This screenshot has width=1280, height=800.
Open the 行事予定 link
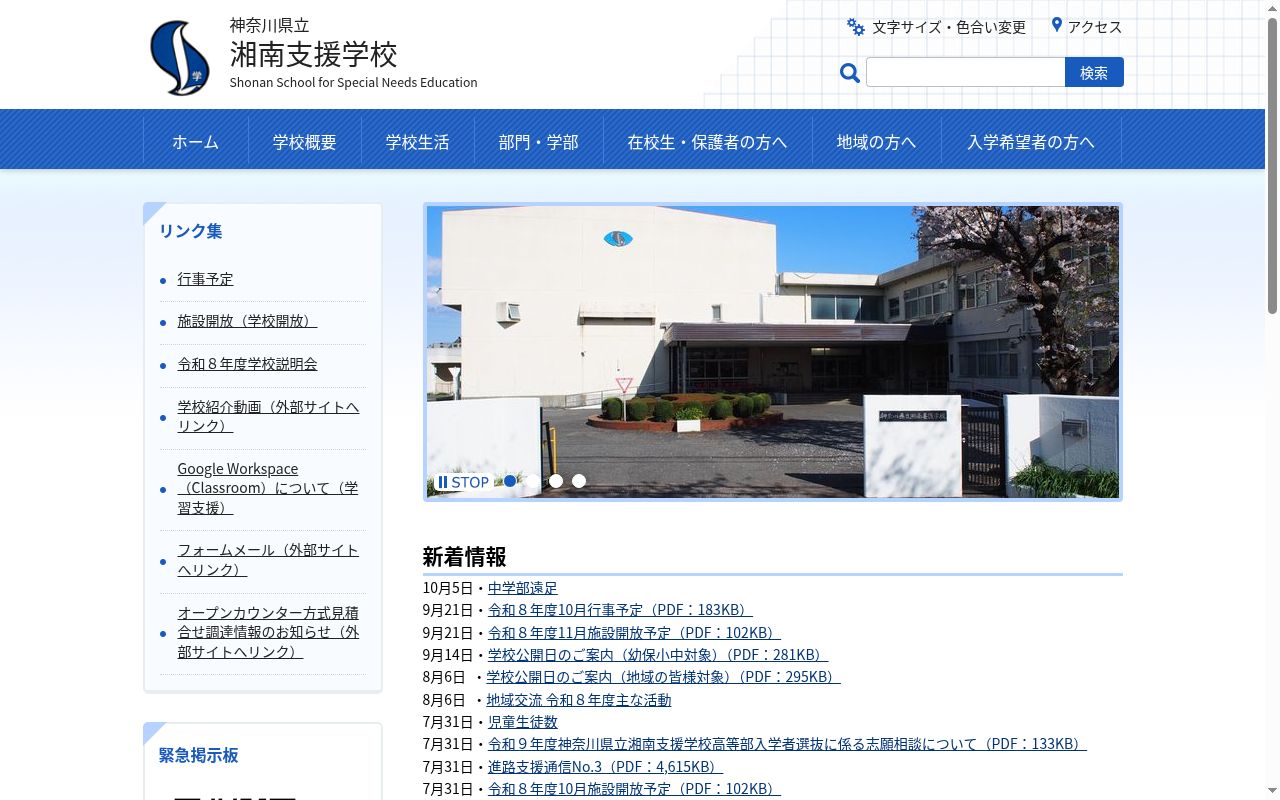click(x=205, y=279)
